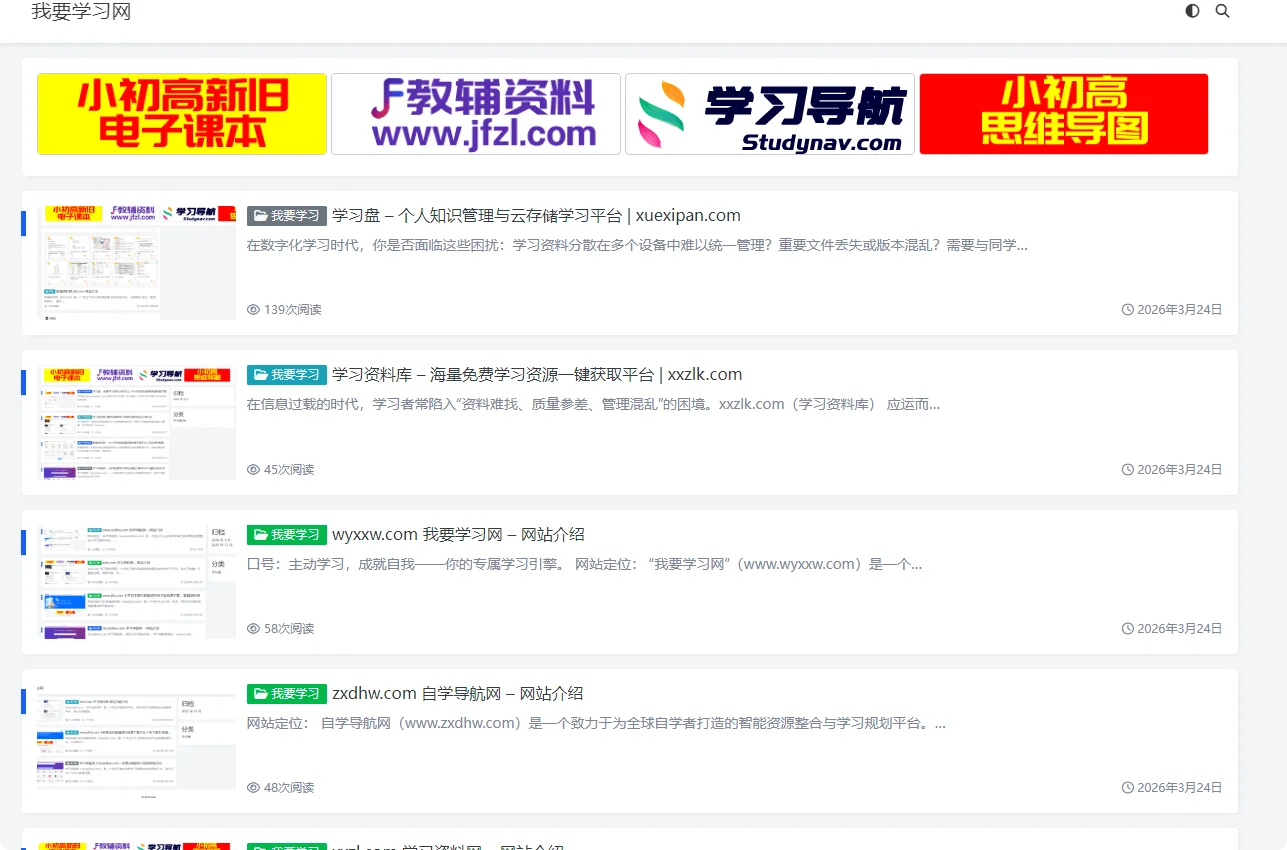Click the eye icon beside 45次阅读
The width and height of the screenshot is (1287, 850).
pyautogui.click(x=253, y=469)
